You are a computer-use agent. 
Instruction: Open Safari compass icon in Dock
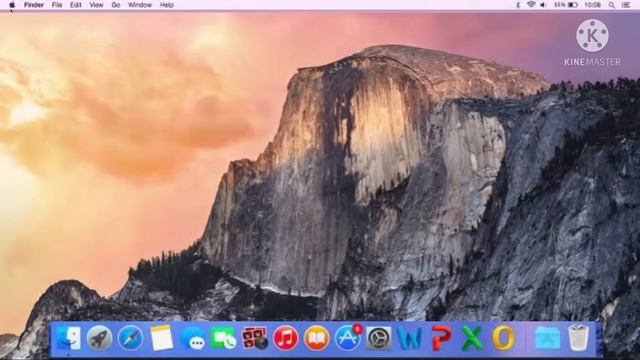pos(131,338)
